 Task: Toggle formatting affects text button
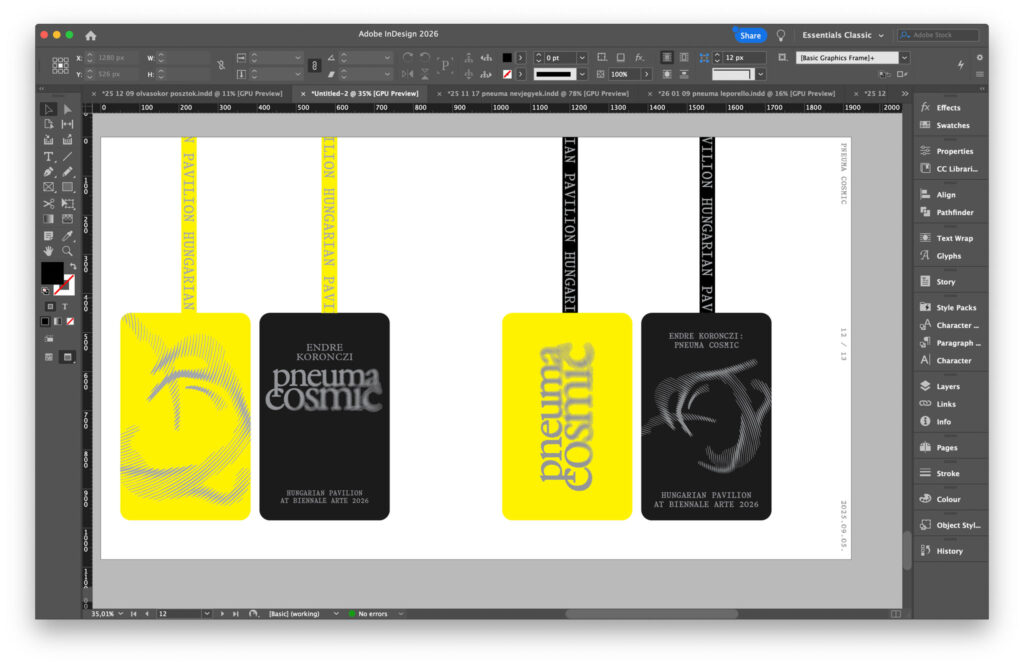tap(66, 306)
